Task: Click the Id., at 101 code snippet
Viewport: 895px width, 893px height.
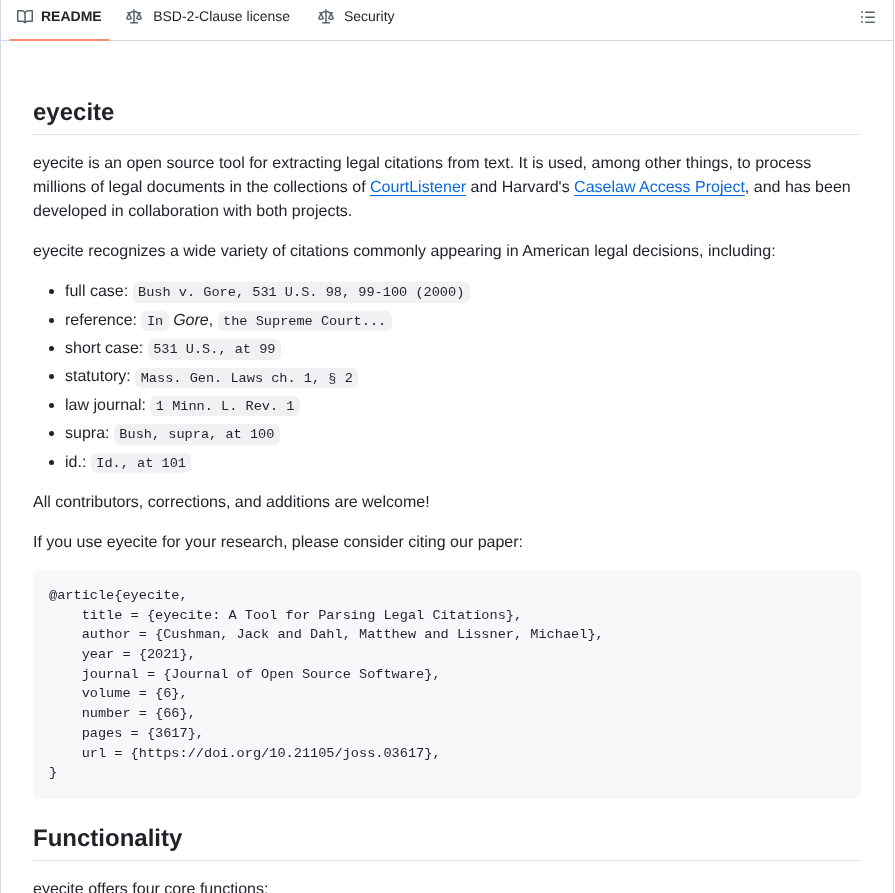Action: [x=141, y=463]
